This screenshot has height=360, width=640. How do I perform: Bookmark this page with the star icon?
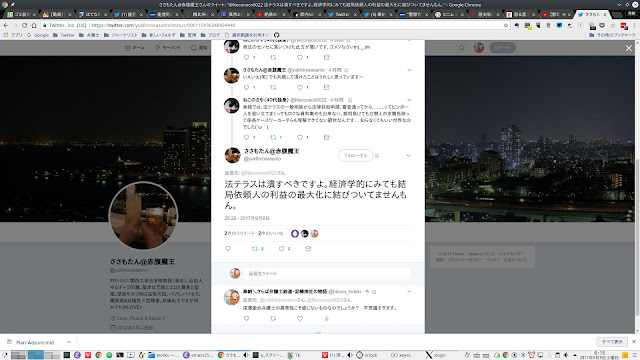pyautogui.click(x=506, y=25)
